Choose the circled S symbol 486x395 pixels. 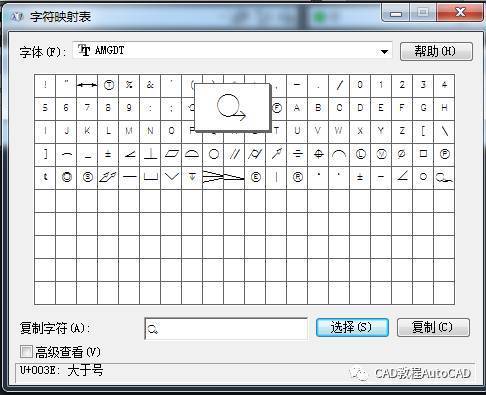(x=87, y=177)
